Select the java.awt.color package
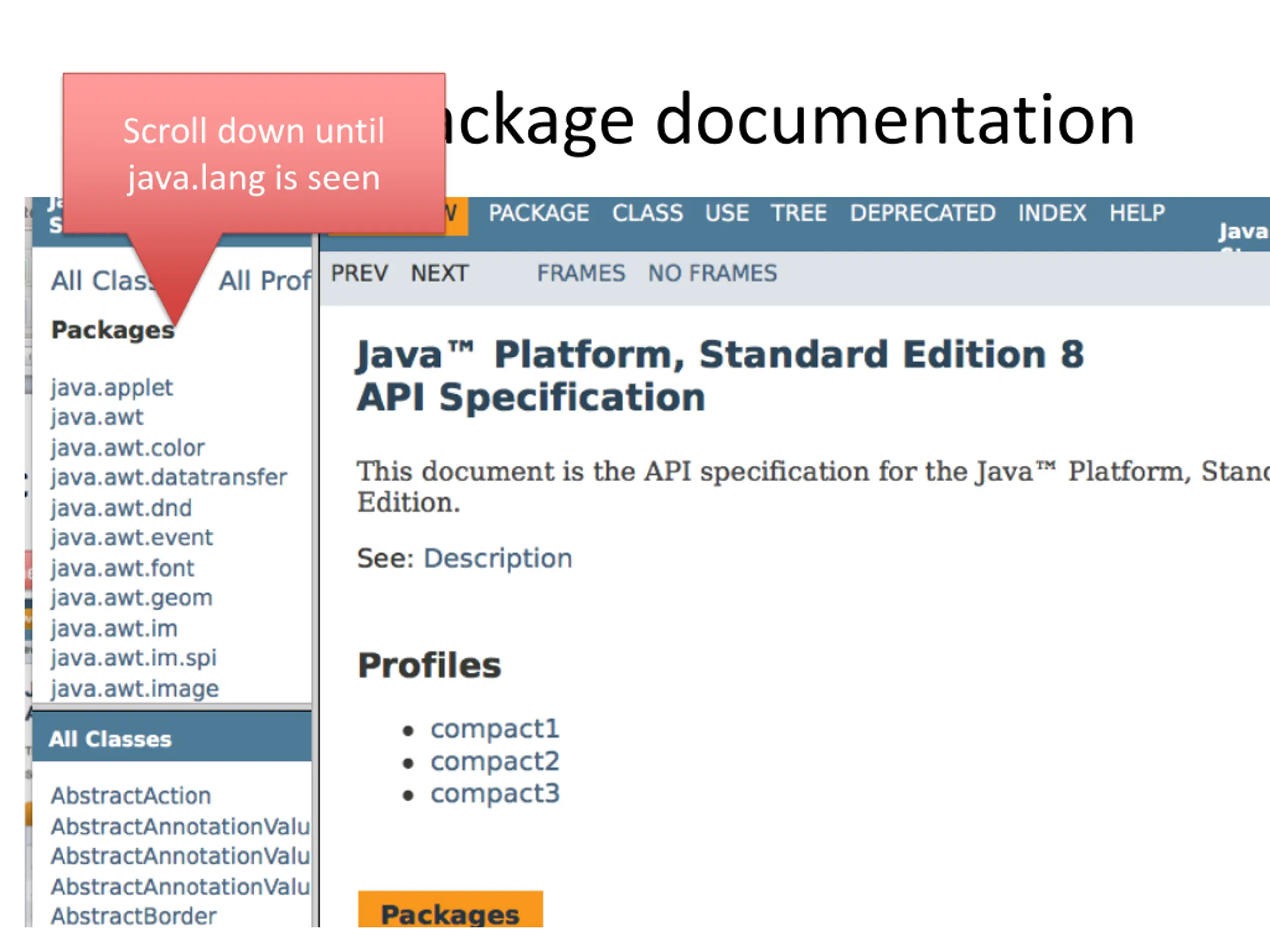Viewport: 1270px width, 952px height. pos(127,448)
